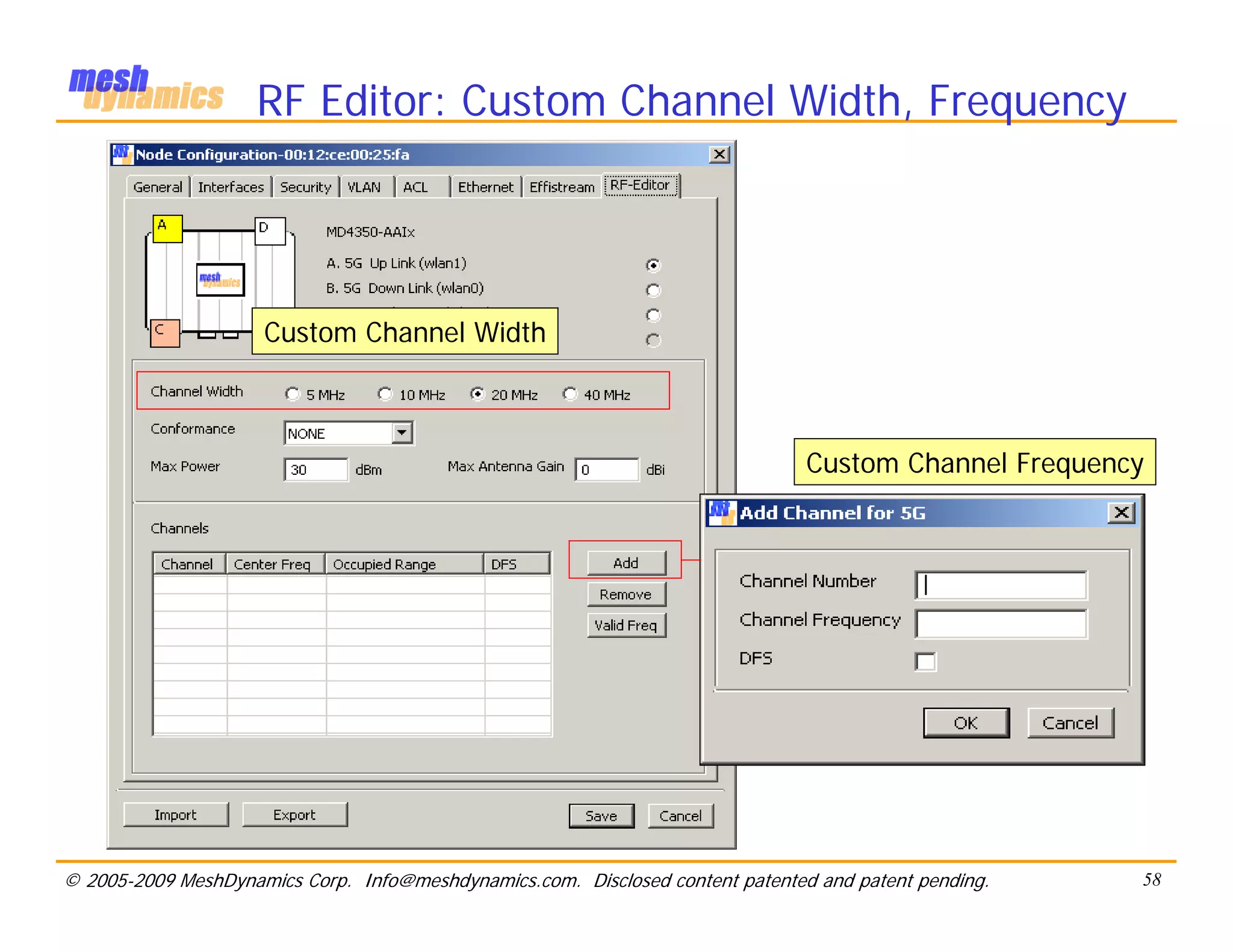This screenshot has width=1233, height=952.
Task: Click the Import button
Action: point(176,815)
